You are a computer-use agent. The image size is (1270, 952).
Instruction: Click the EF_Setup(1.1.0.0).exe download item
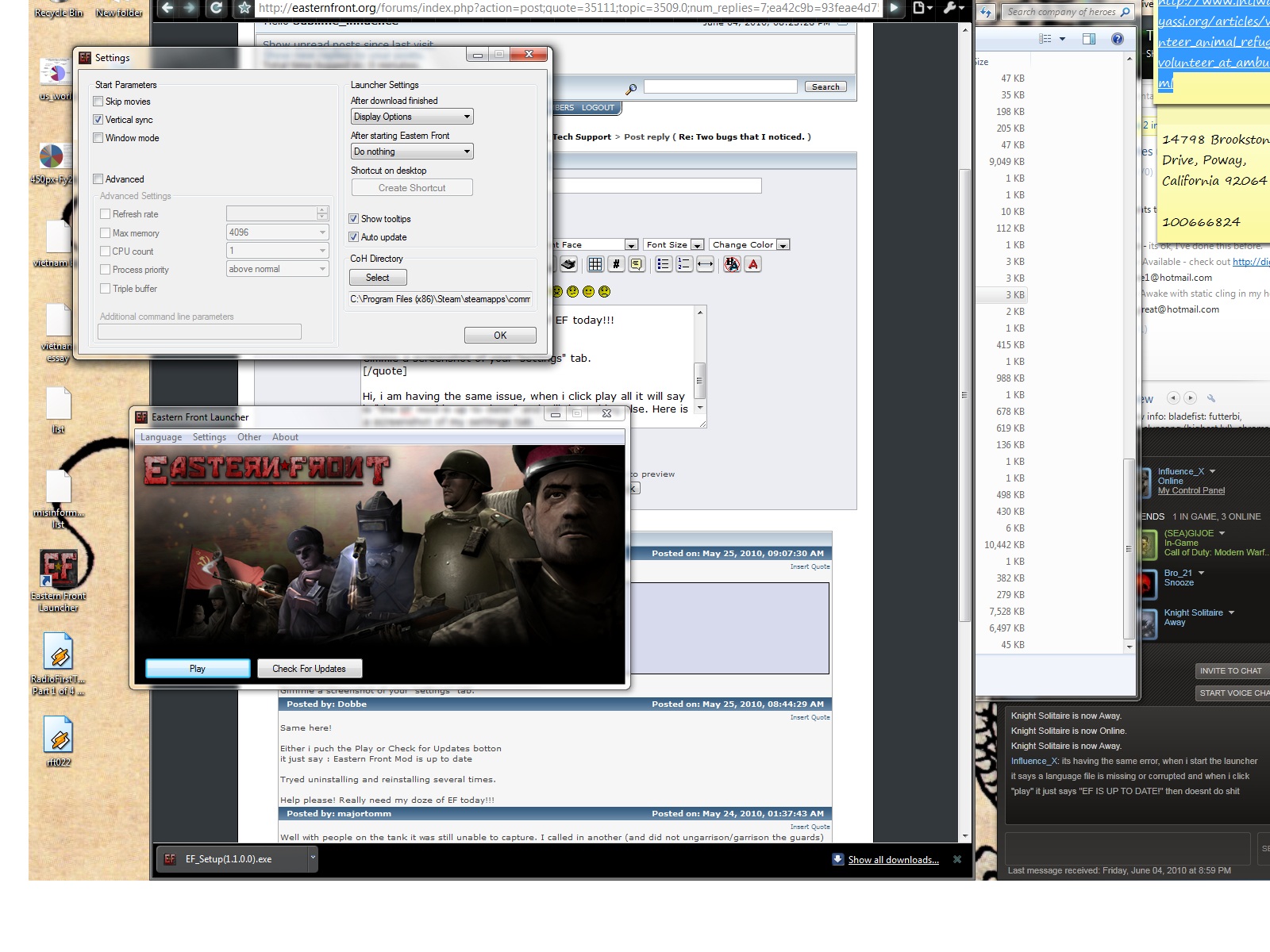coord(229,859)
